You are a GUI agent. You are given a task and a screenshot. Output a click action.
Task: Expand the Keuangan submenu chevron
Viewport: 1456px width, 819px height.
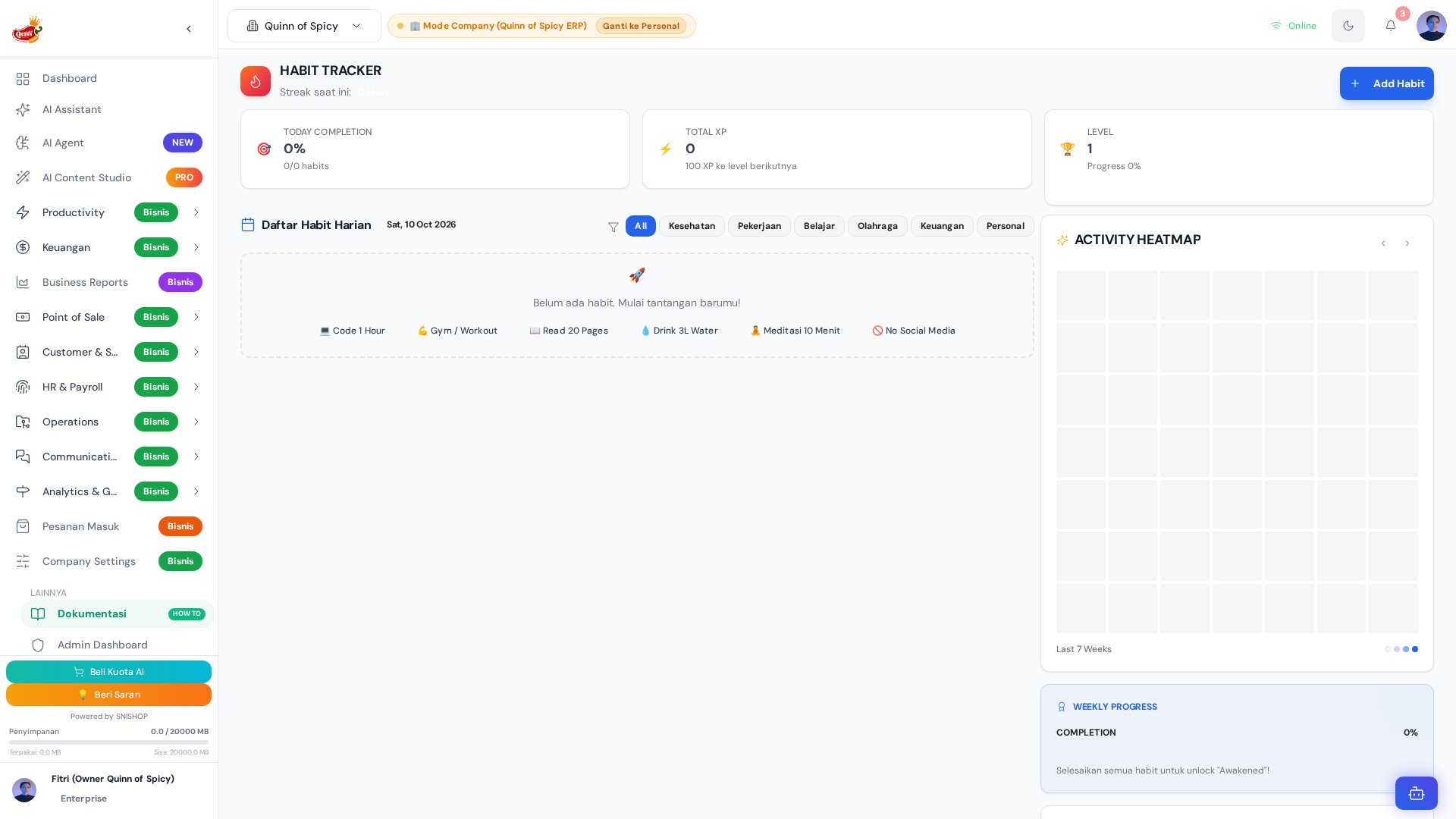[x=196, y=247]
